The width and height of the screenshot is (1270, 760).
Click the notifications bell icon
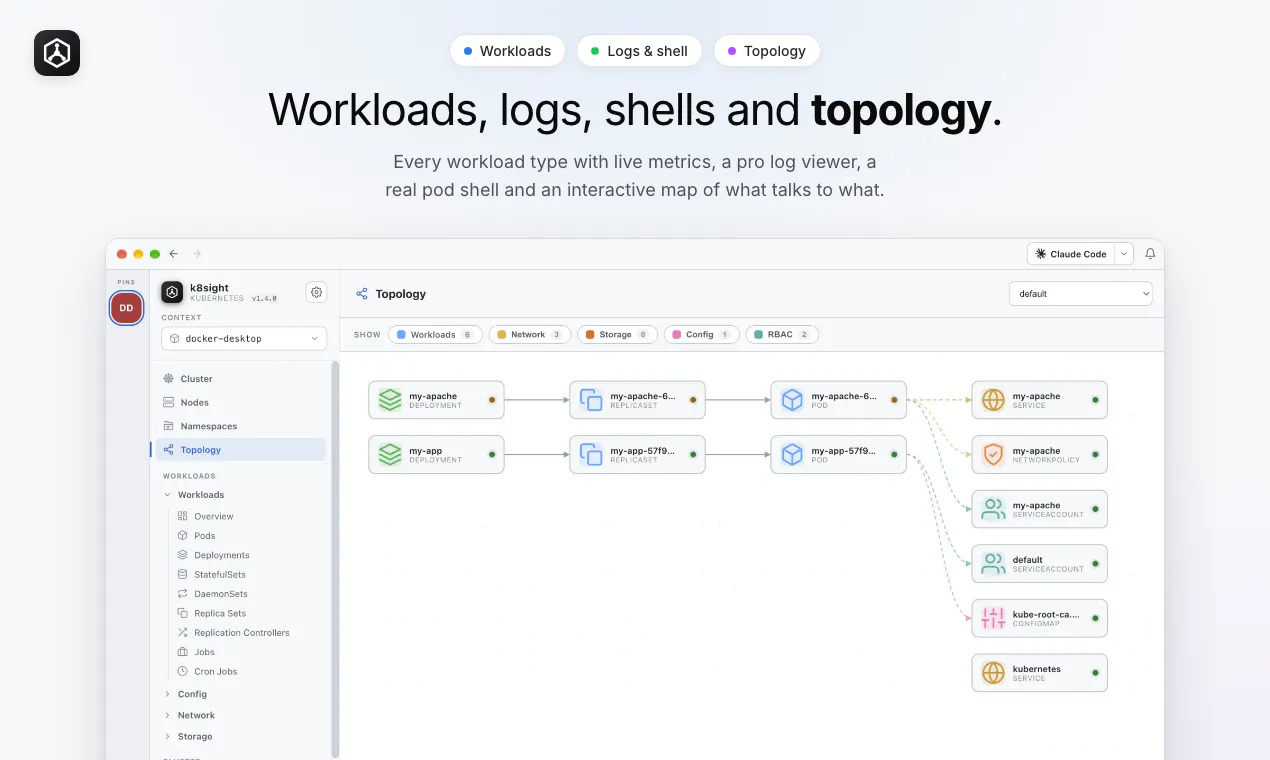[1150, 254]
